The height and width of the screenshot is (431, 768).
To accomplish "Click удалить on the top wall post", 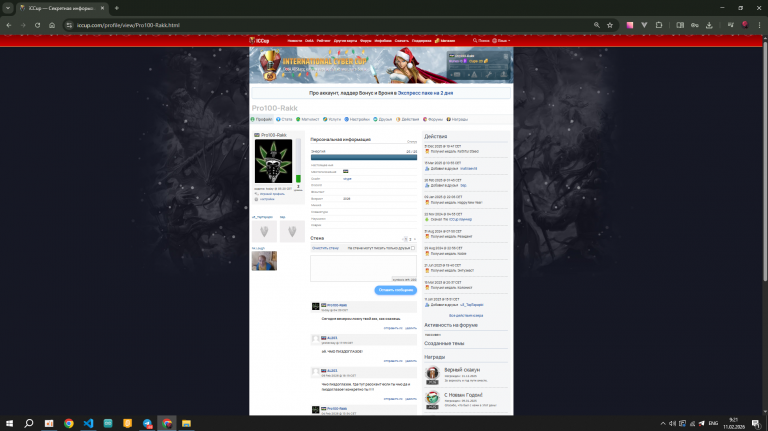I will (411, 328).
